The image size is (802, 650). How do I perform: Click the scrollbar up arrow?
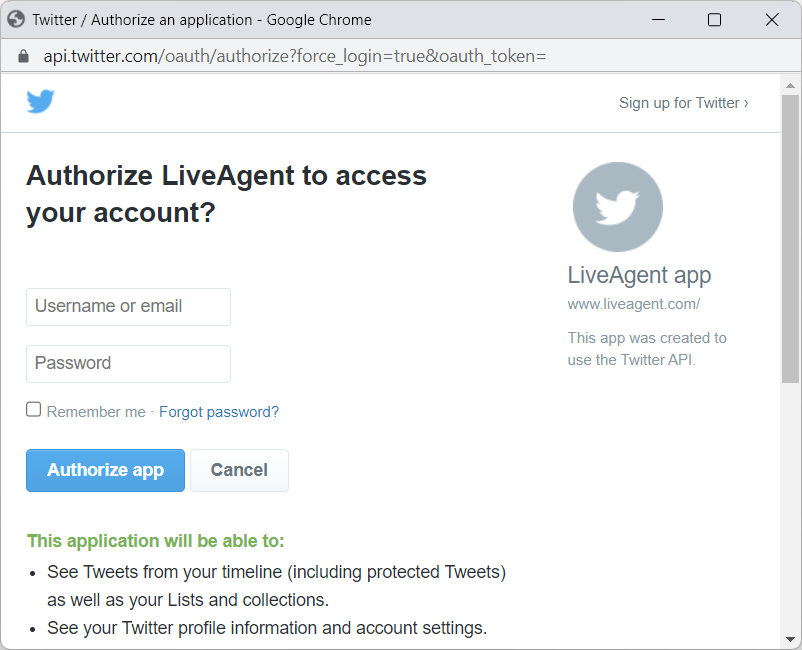pos(790,84)
